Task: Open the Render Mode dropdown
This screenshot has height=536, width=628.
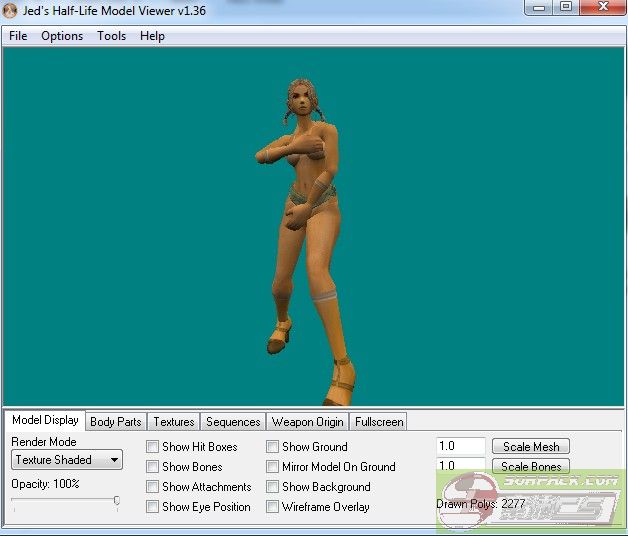Action: pyautogui.click(x=67, y=459)
